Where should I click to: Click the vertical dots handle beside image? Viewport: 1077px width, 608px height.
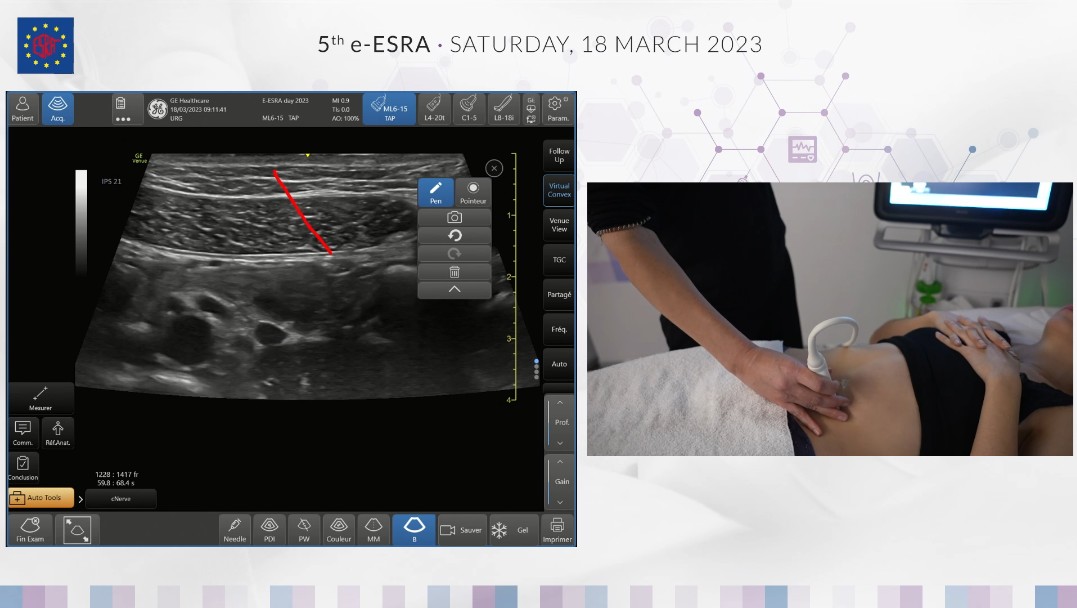(536, 368)
